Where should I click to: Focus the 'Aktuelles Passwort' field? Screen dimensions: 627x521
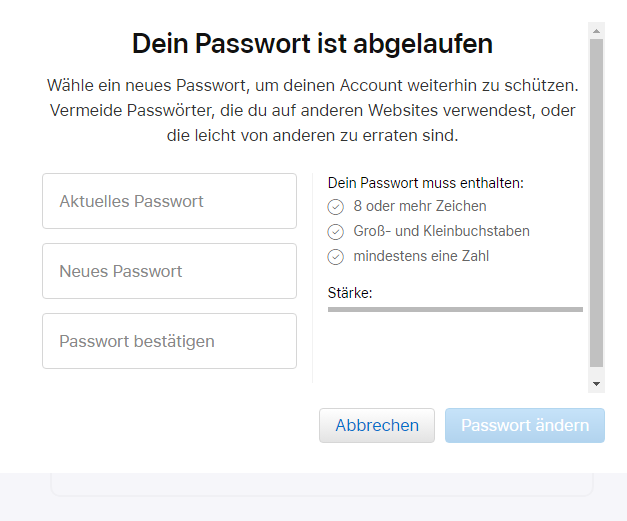[x=169, y=201]
